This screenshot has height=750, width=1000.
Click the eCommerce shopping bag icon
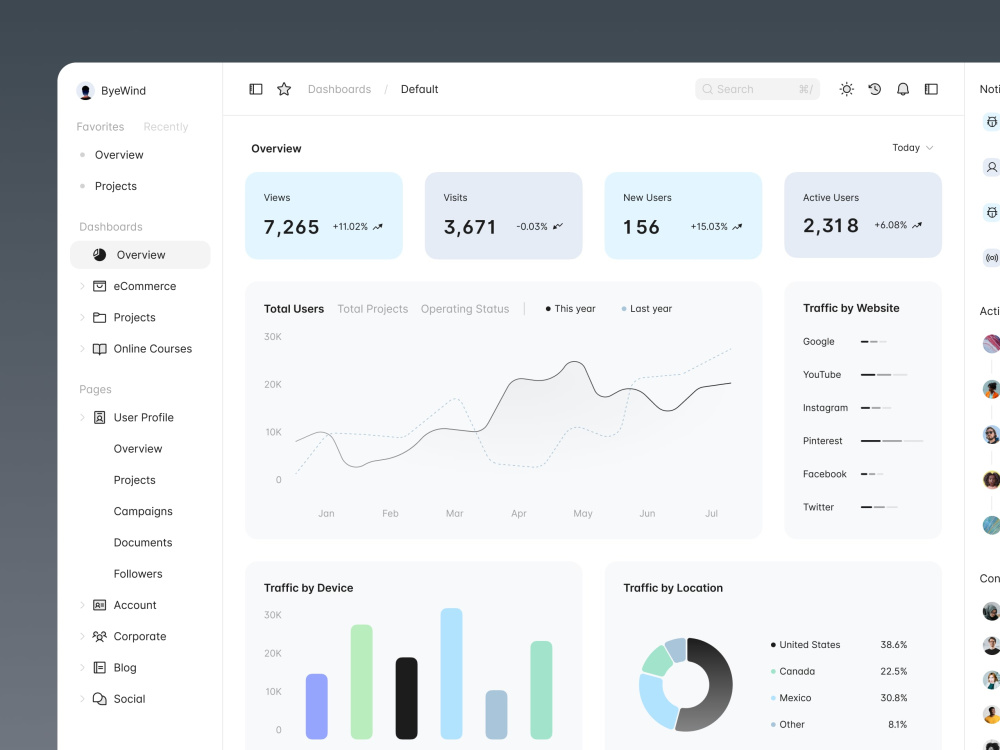(99, 286)
